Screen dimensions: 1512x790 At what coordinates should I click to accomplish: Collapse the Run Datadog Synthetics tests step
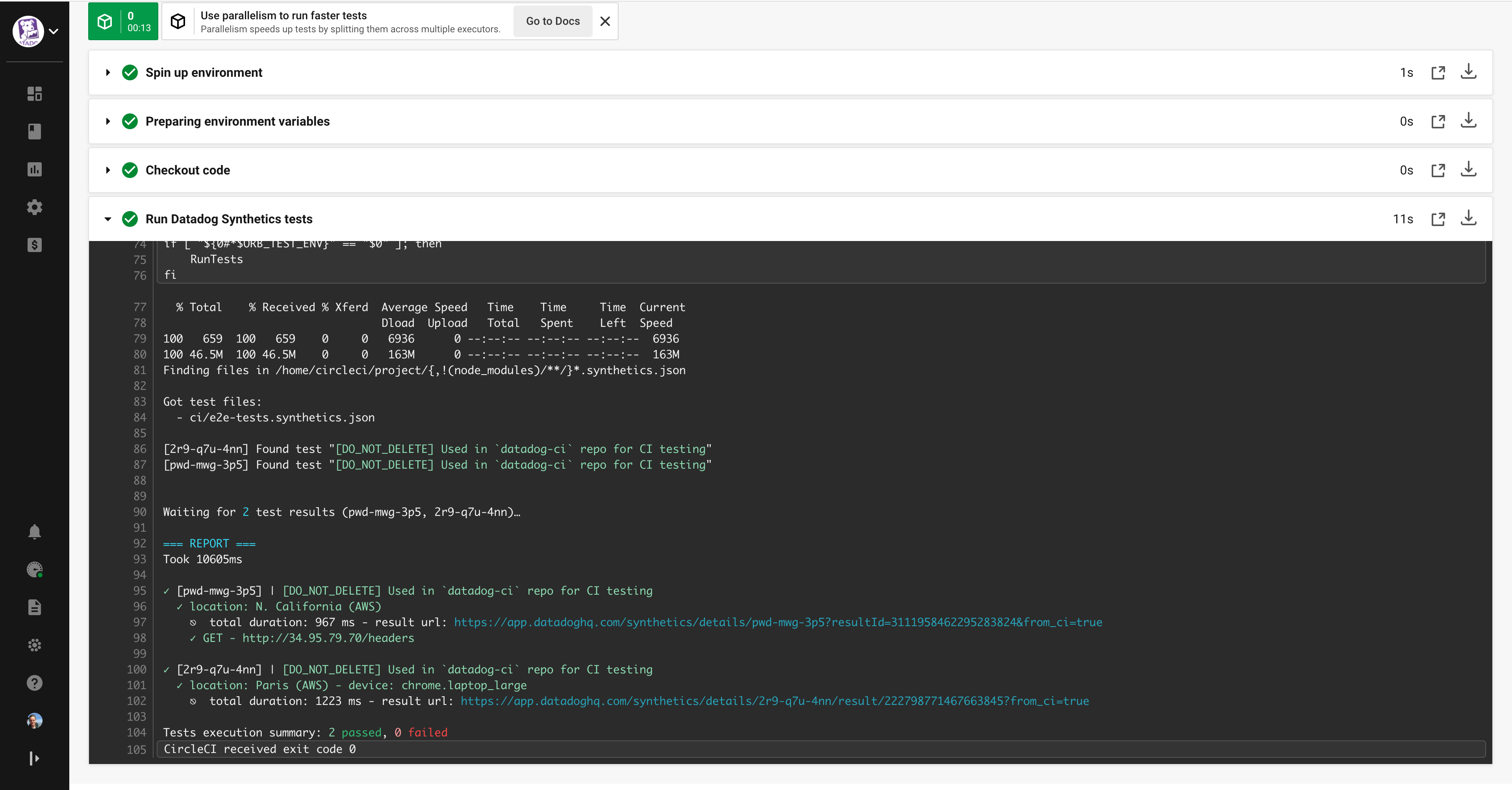click(x=107, y=219)
